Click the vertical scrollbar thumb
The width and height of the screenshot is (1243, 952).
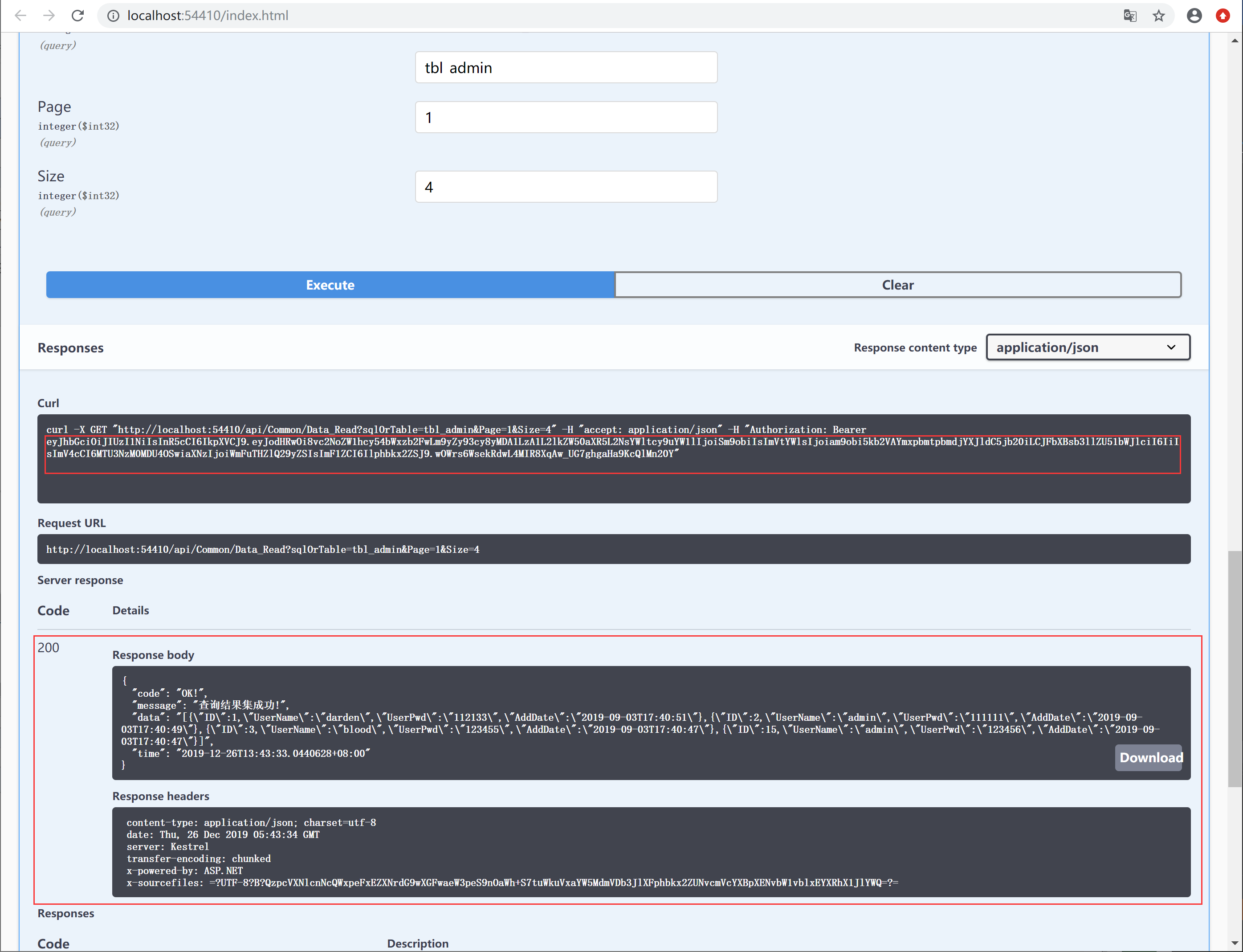click(x=1235, y=667)
